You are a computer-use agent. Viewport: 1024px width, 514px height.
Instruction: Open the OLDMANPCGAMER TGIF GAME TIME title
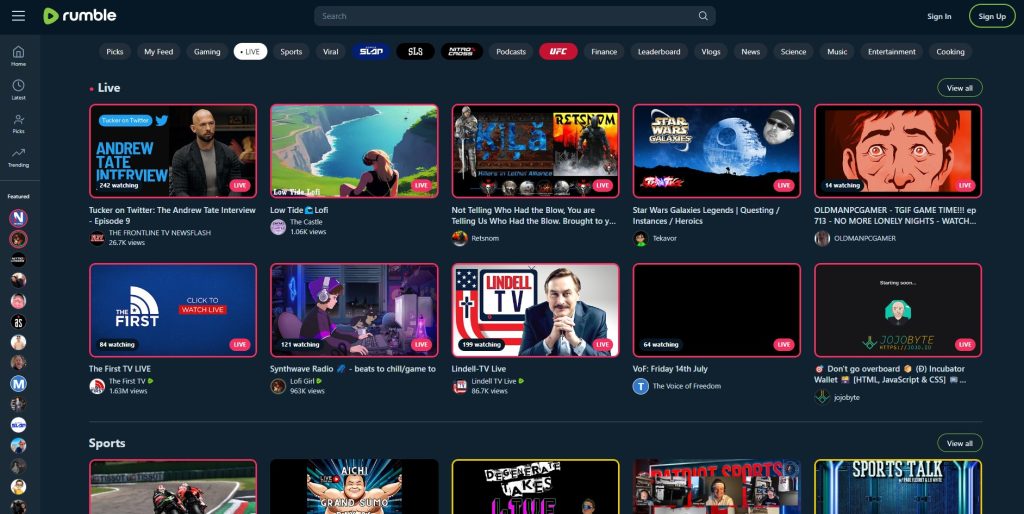[895, 216]
